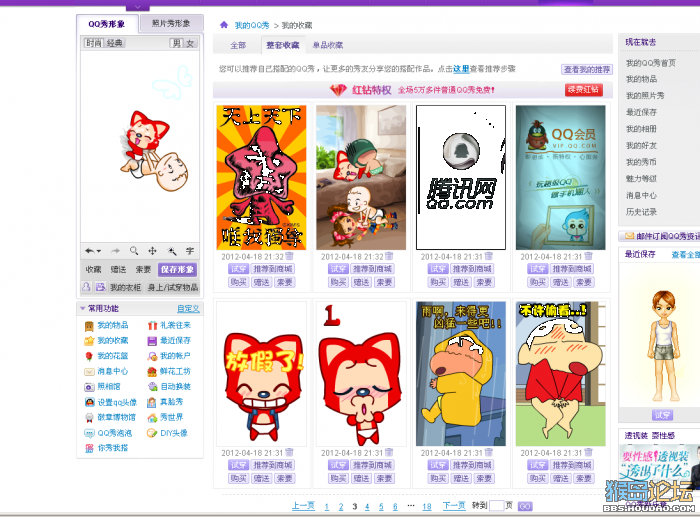Click the person silhouette icon beside 我的衣柜

(x=87, y=287)
